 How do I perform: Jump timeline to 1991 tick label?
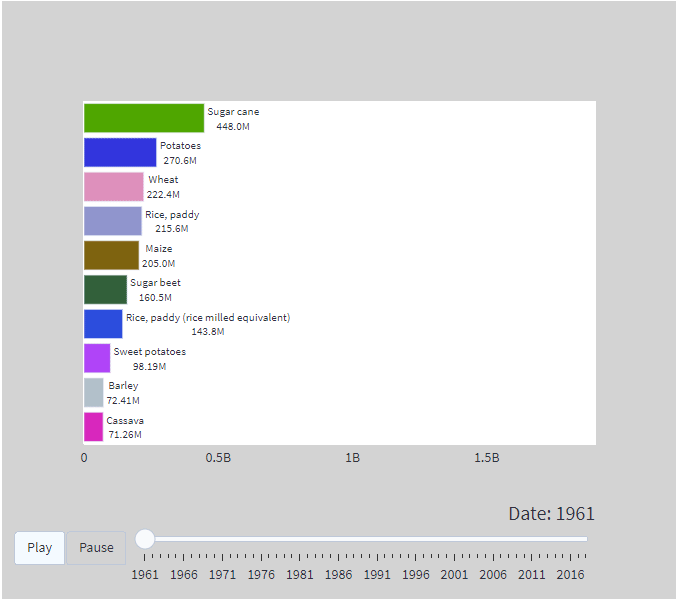pyautogui.click(x=377, y=574)
